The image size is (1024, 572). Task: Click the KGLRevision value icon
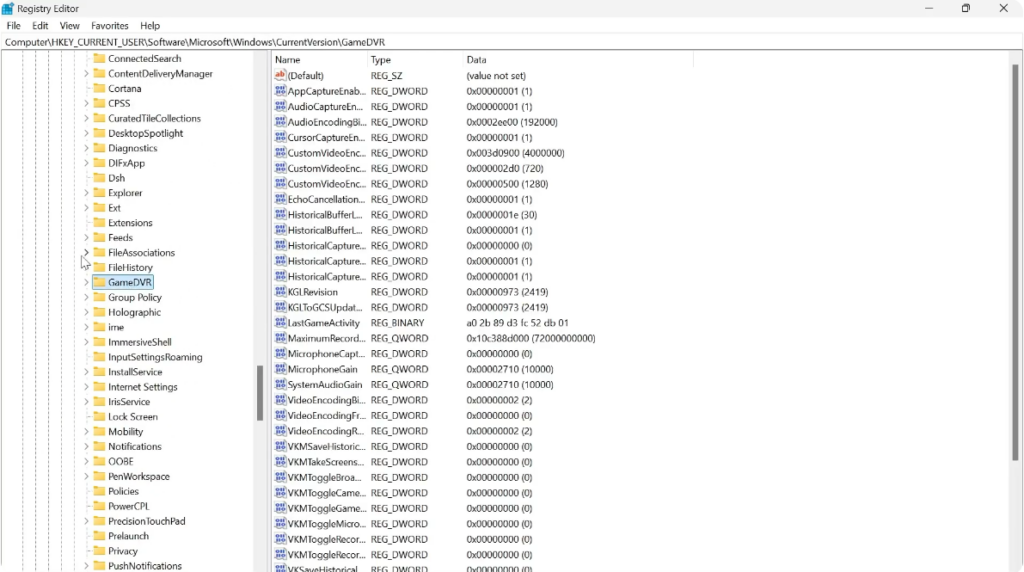[x=280, y=292]
